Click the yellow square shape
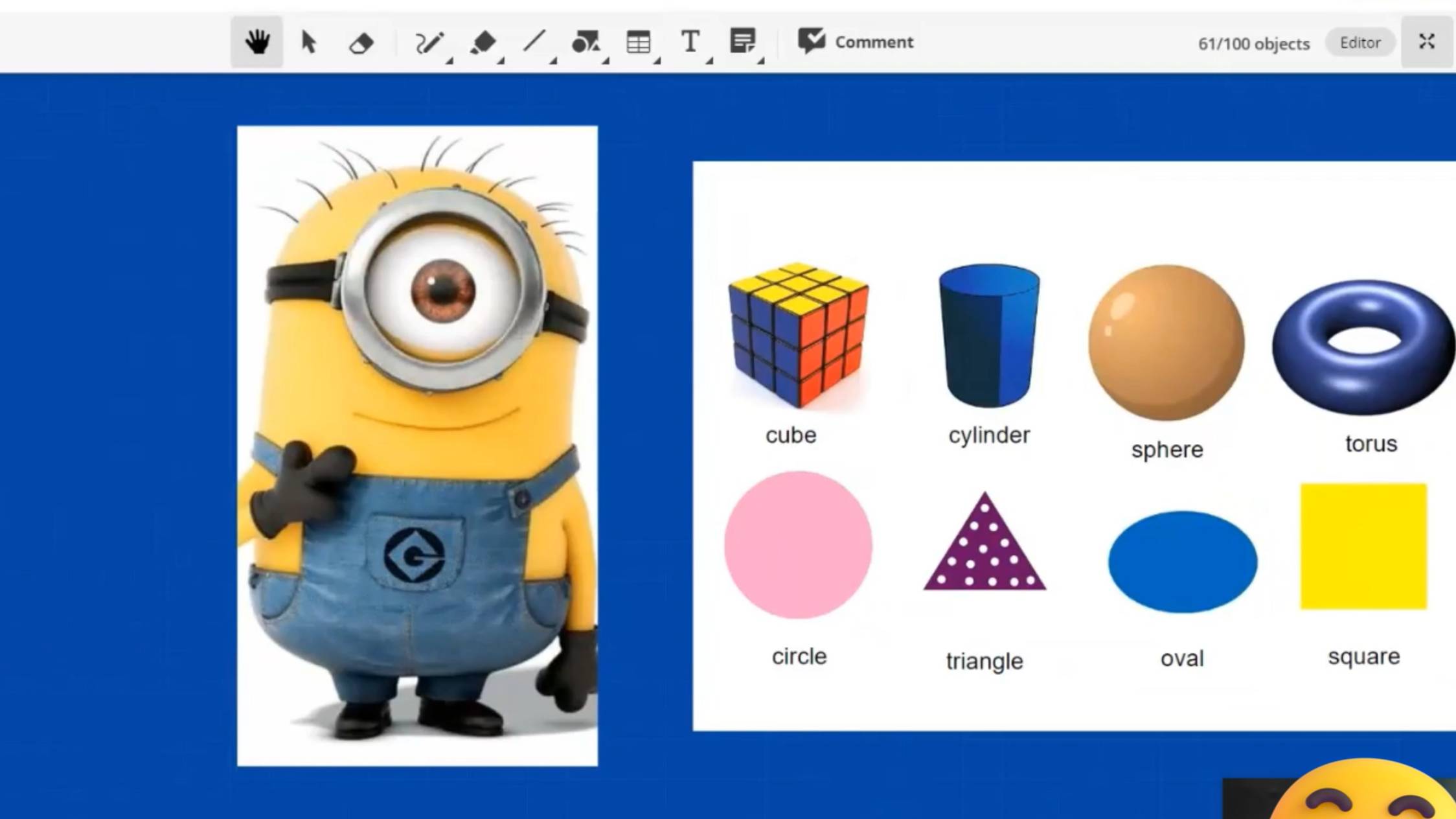This screenshot has width=1456, height=819. pyautogui.click(x=1363, y=546)
